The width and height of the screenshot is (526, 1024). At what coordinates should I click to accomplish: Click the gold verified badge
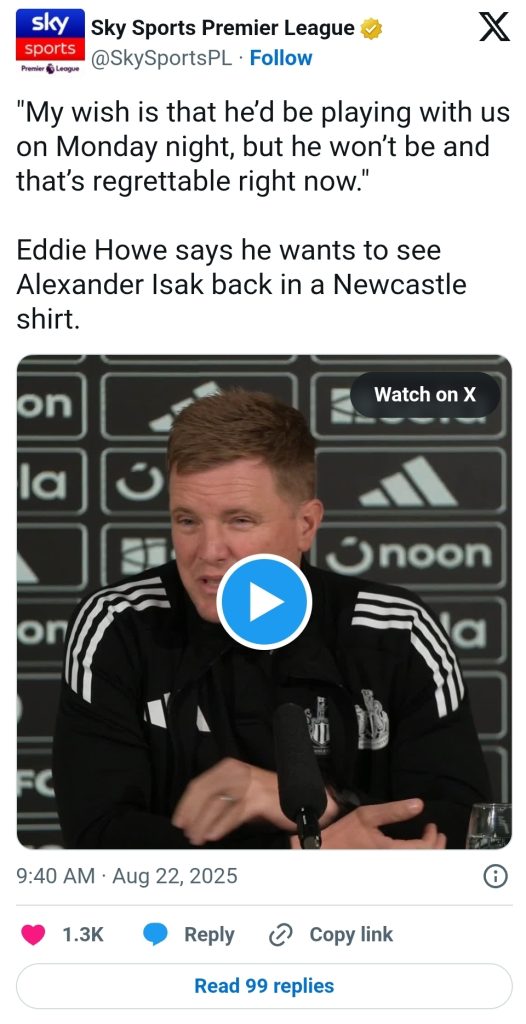(x=371, y=28)
